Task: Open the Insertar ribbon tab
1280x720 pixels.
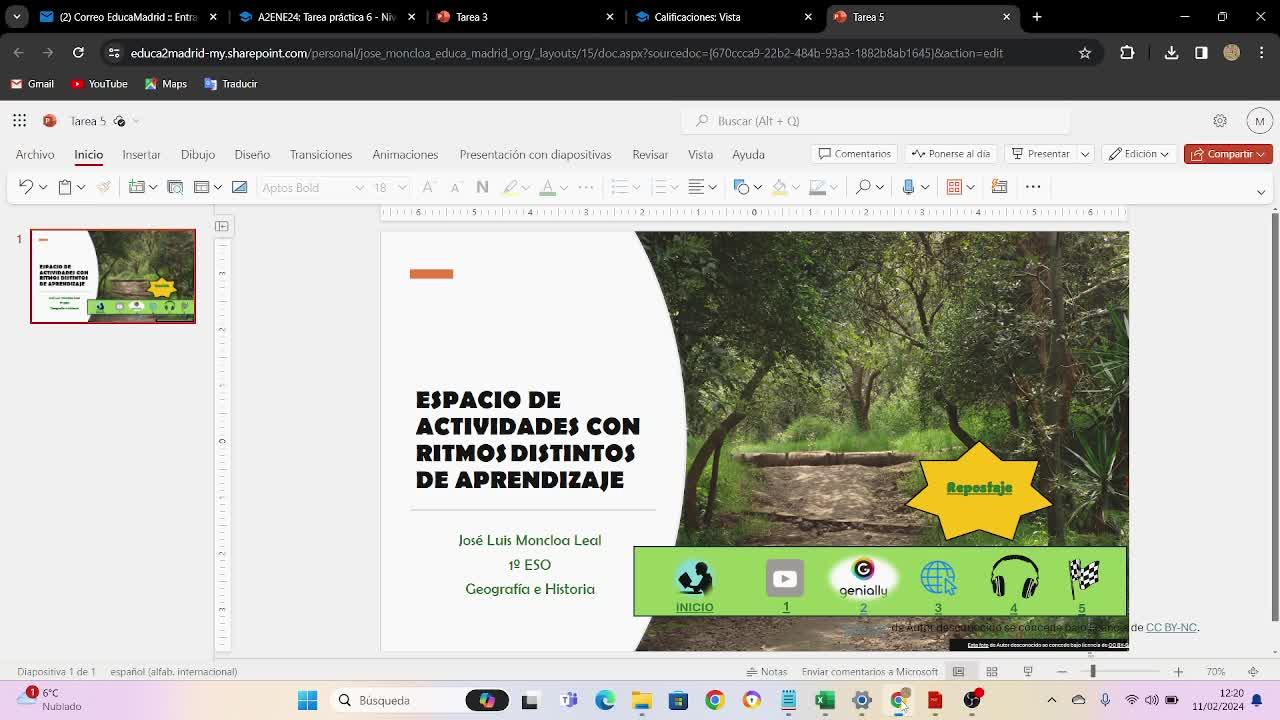Action: [x=141, y=155]
